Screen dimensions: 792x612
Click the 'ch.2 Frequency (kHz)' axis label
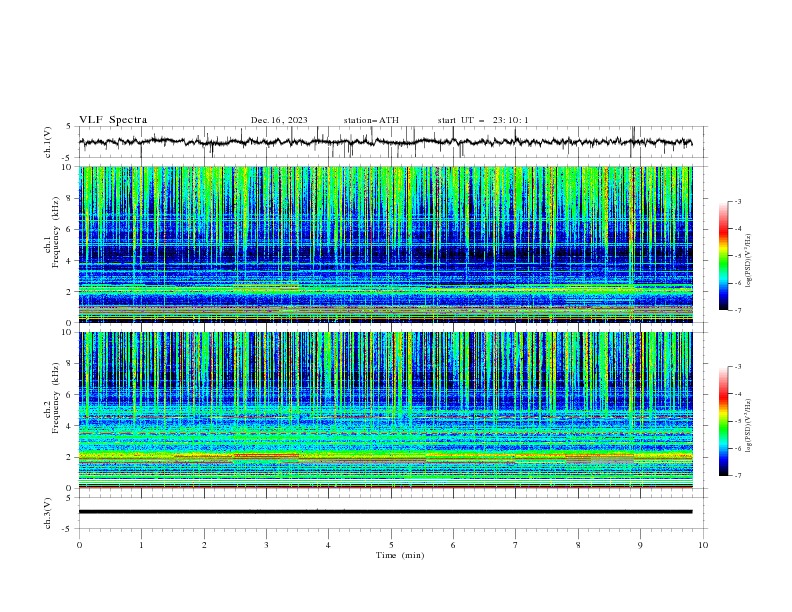pyautogui.click(x=52, y=397)
